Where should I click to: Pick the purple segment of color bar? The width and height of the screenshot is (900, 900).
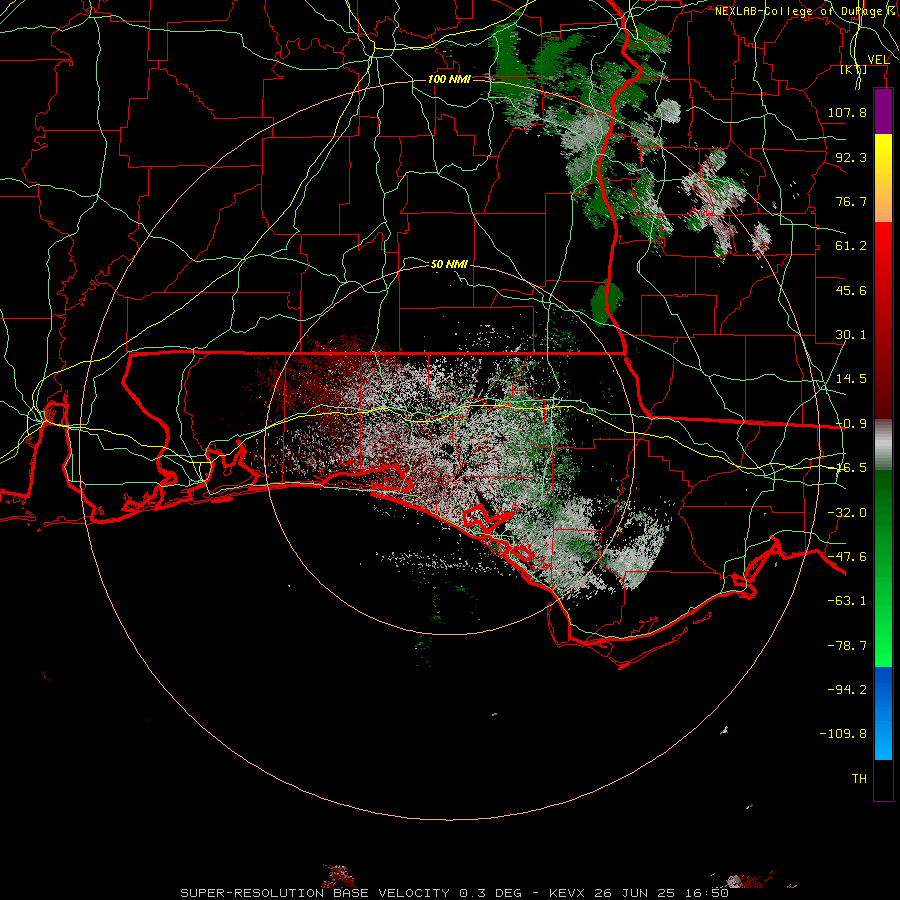[x=883, y=111]
